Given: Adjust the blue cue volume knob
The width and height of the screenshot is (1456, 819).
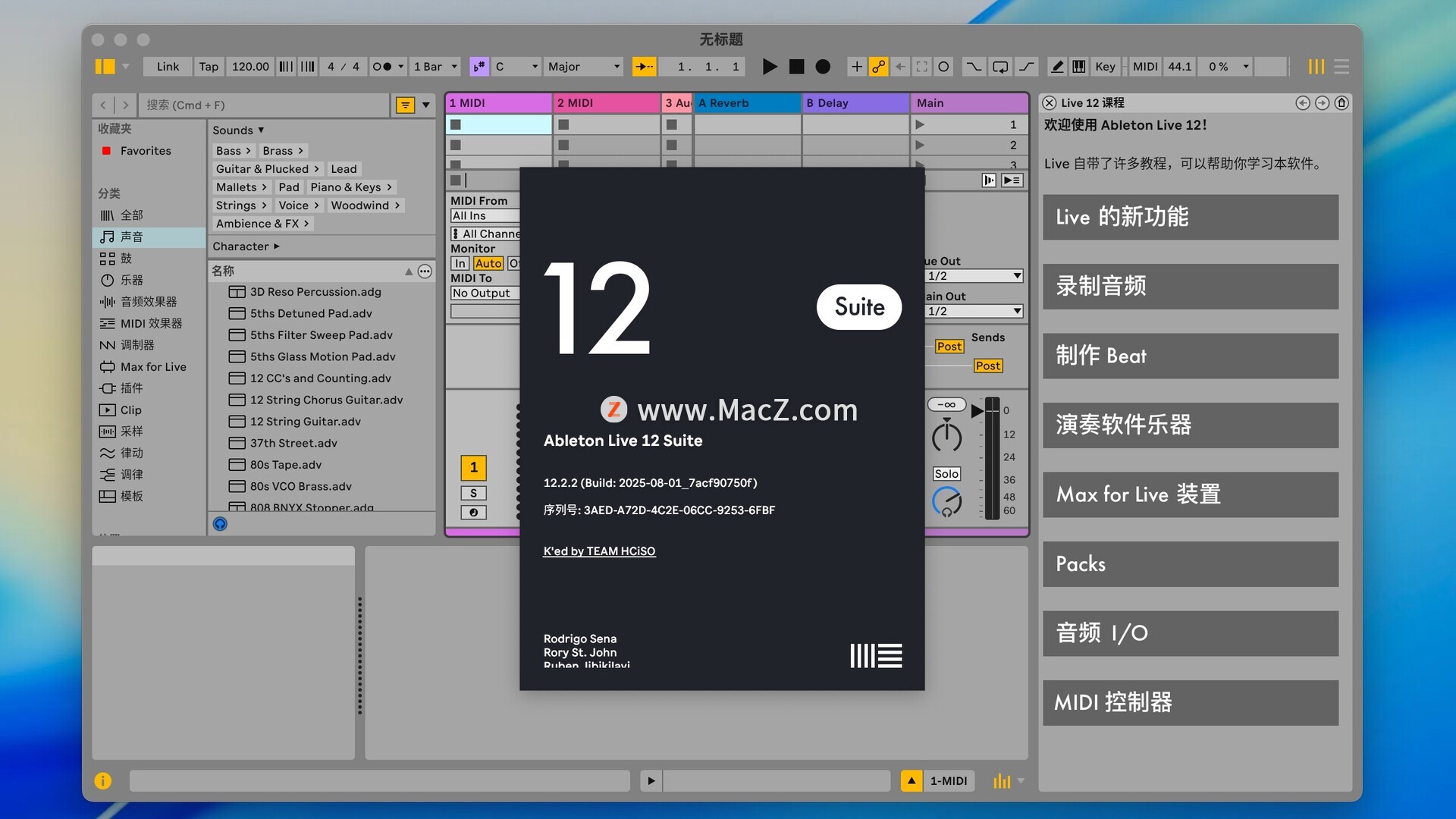Looking at the screenshot, I should pos(946,502).
